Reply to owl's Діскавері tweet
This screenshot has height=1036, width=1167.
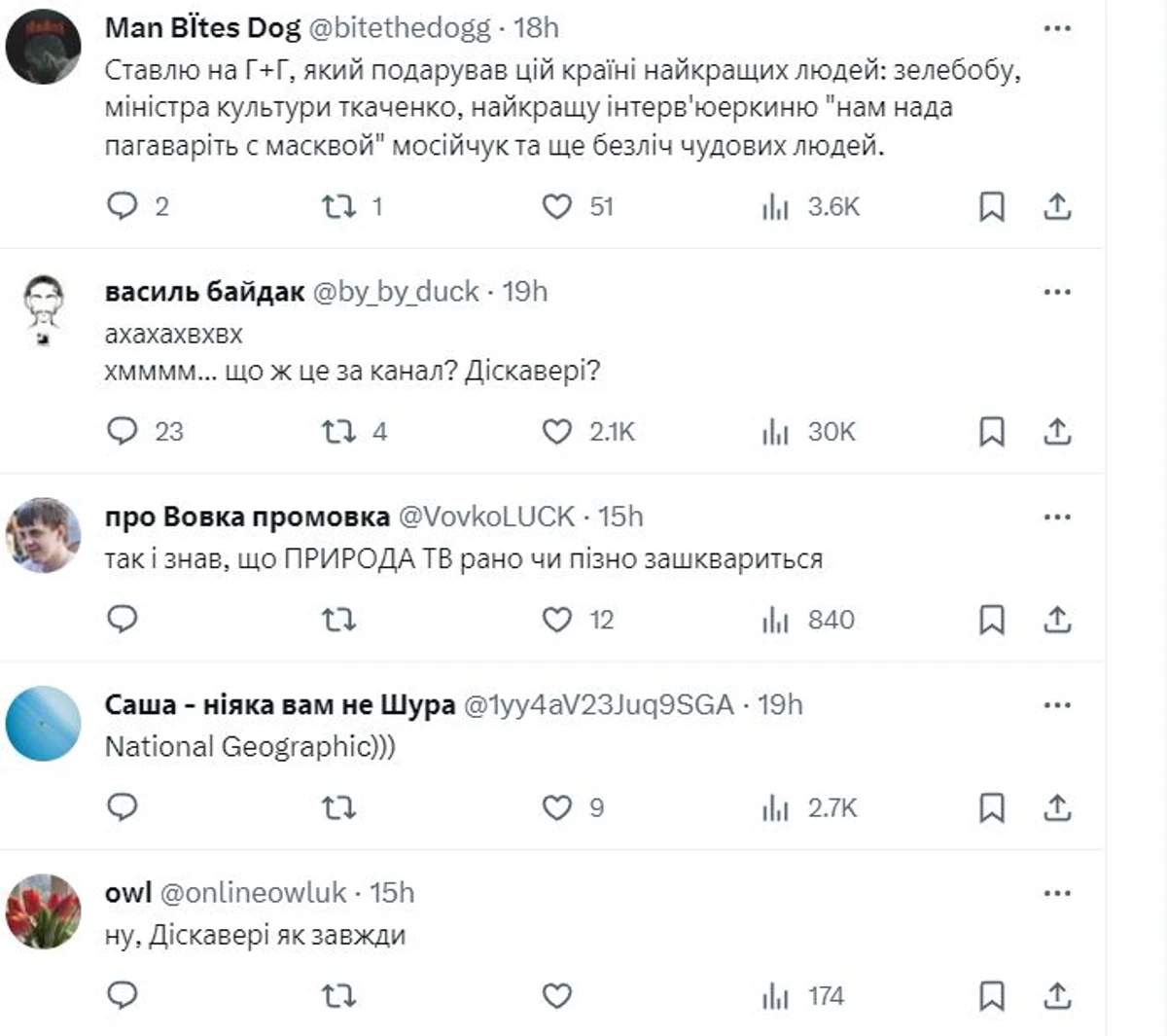(x=123, y=995)
